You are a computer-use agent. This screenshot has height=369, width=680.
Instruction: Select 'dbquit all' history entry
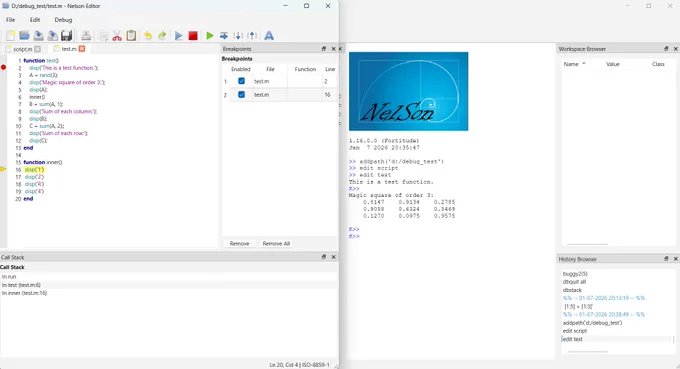(575, 282)
